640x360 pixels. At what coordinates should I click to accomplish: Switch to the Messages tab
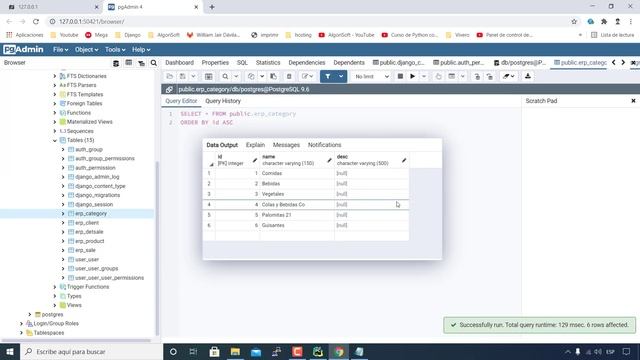[x=286, y=145]
